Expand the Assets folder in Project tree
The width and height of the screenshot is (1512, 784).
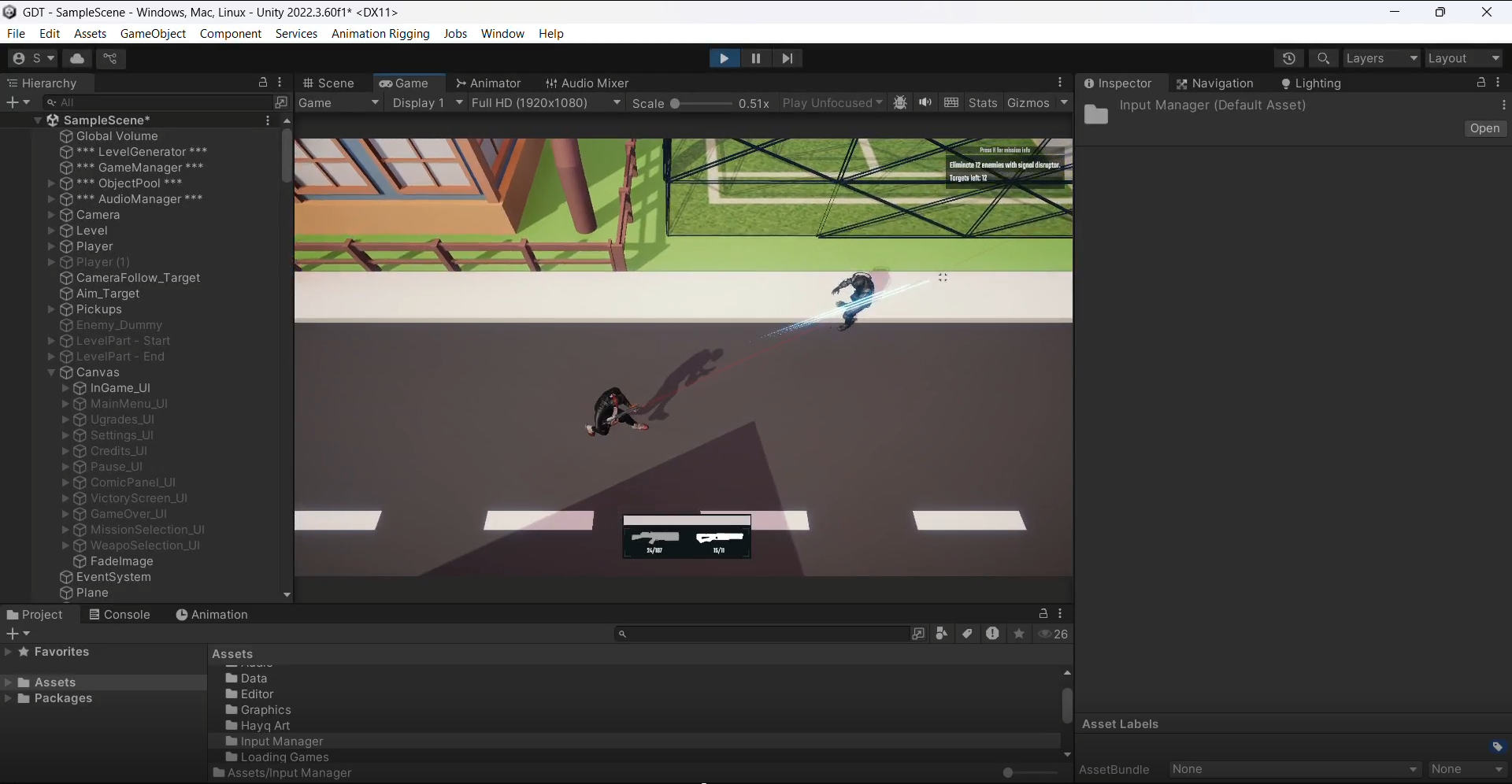click(9, 682)
